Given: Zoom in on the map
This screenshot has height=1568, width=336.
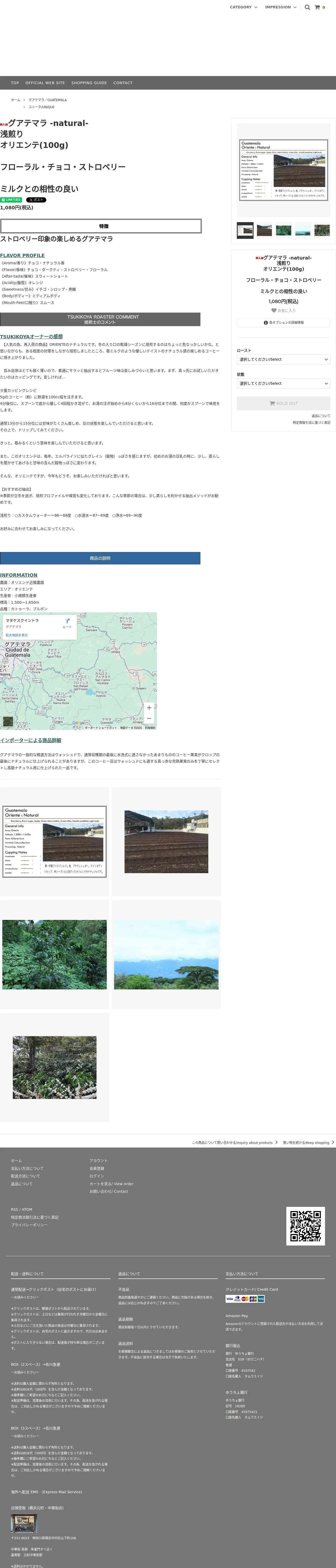Looking at the screenshot, I should point(149,707).
